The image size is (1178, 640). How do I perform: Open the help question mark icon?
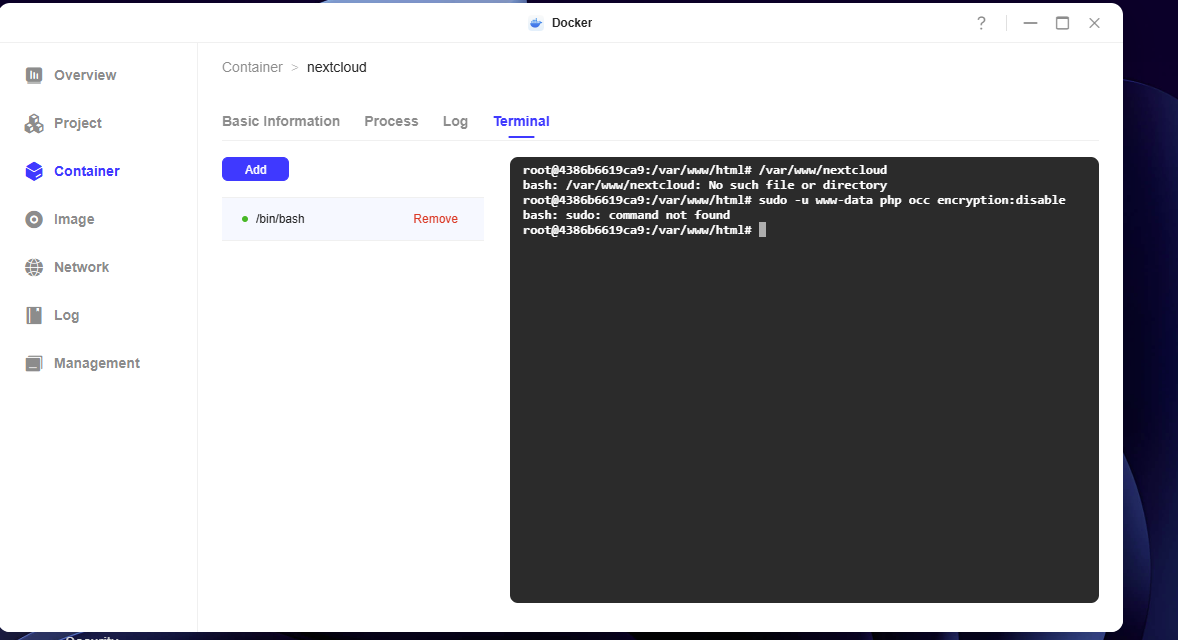pyautogui.click(x=981, y=23)
